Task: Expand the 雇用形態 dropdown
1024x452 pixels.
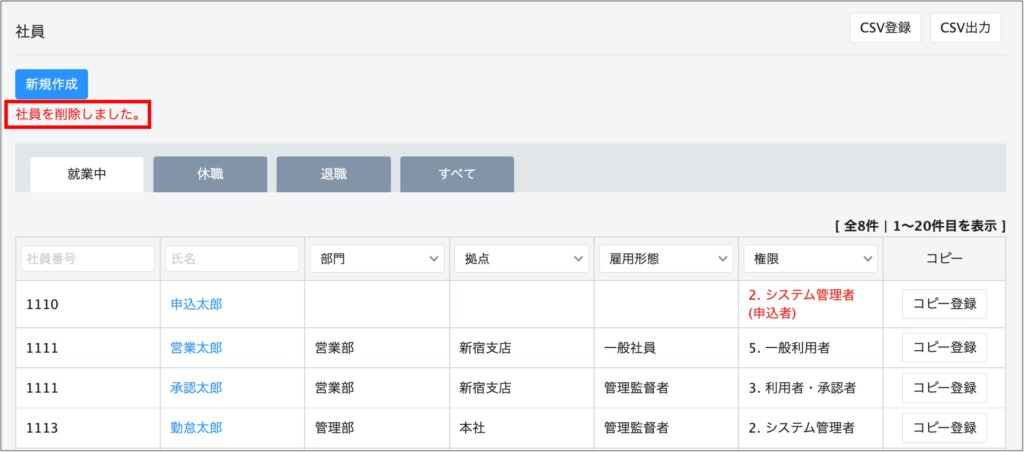Action: click(x=666, y=259)
